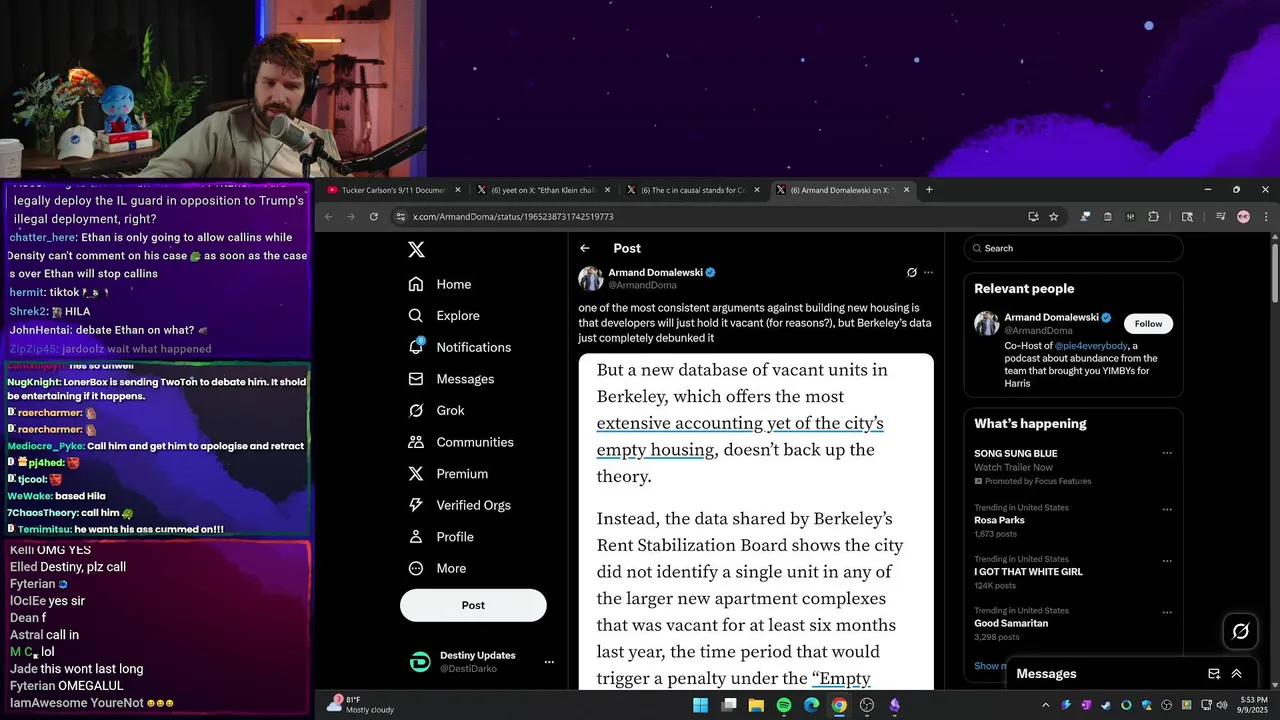Open three-dot menu on Armand's post

[928, 272]
